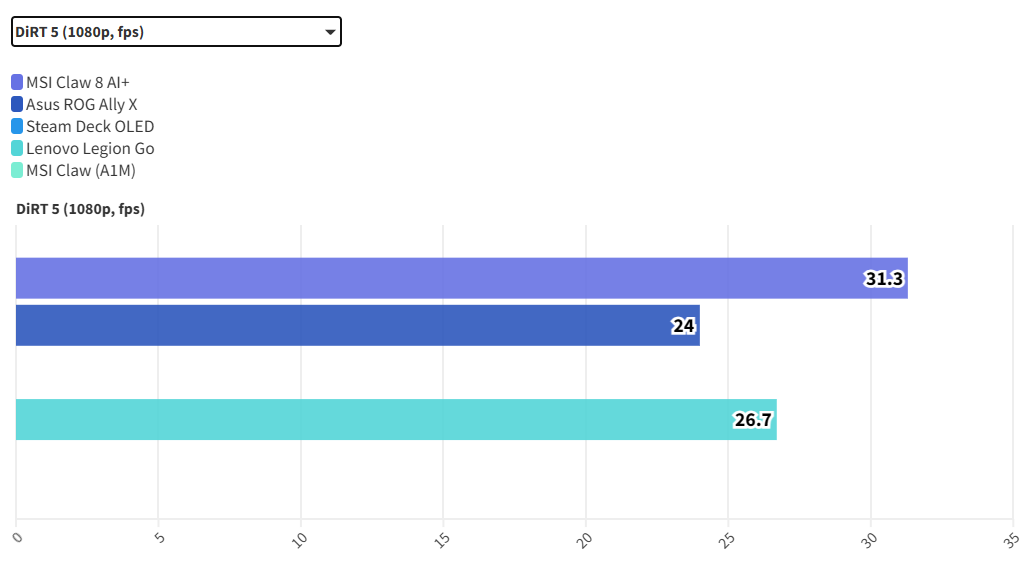This screenshot has width=1028, height=564.
Task: Click the dropdown caret arrow
Action: click(330, 33)
